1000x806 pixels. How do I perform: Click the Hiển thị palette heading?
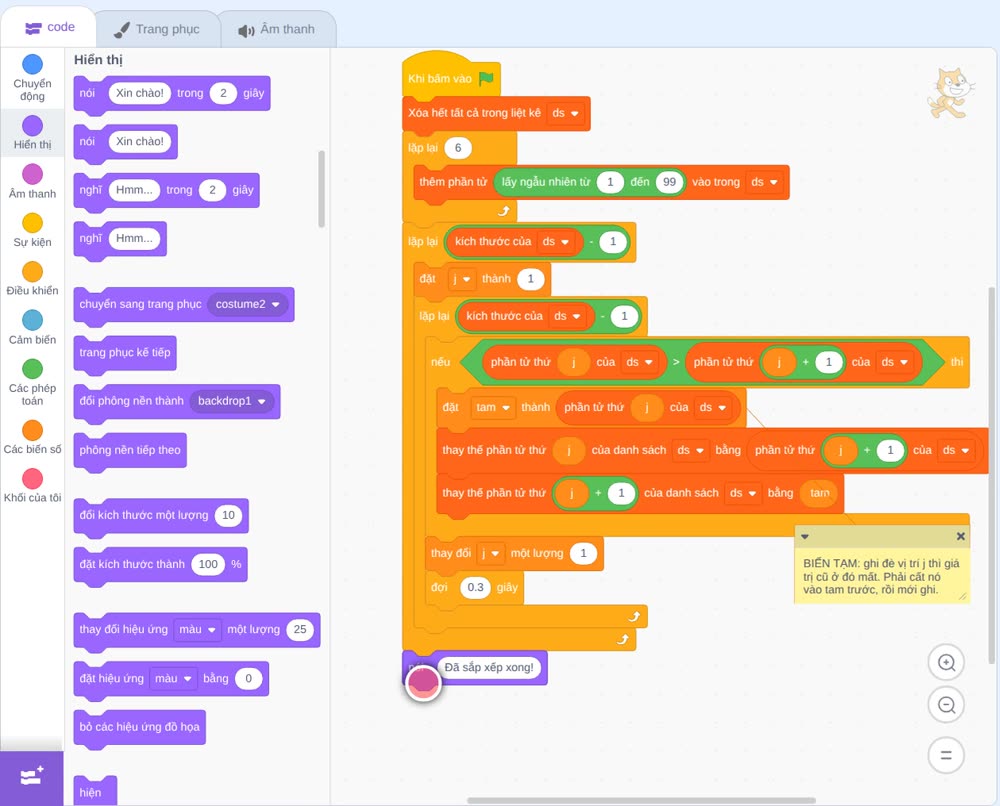98,60
